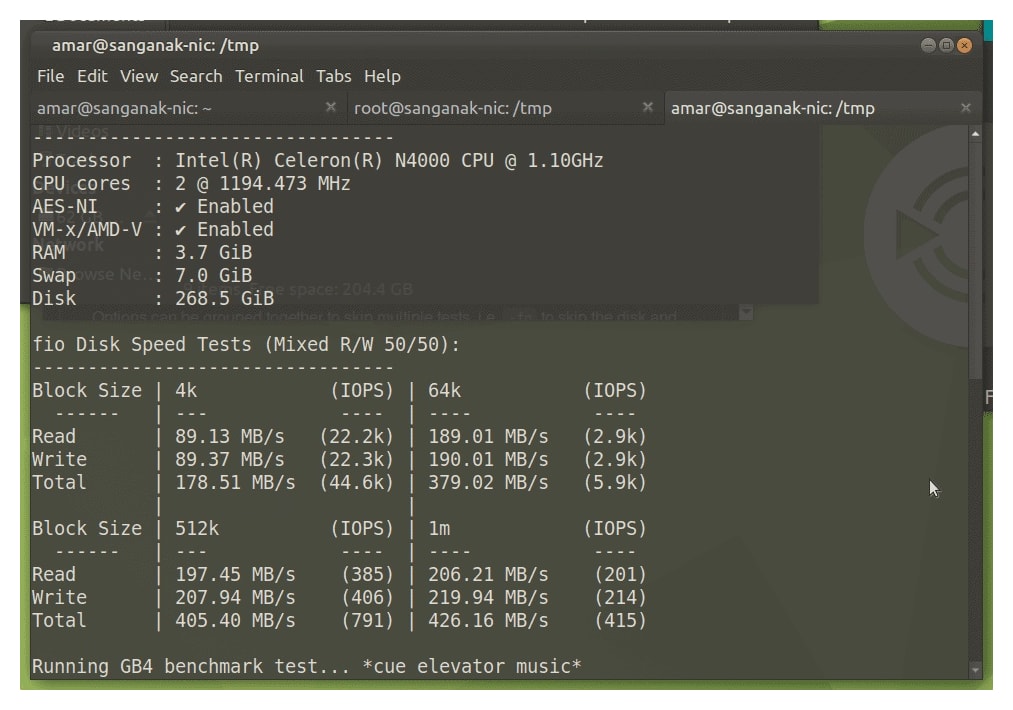Click the 512k block size header

pos(197,528)
